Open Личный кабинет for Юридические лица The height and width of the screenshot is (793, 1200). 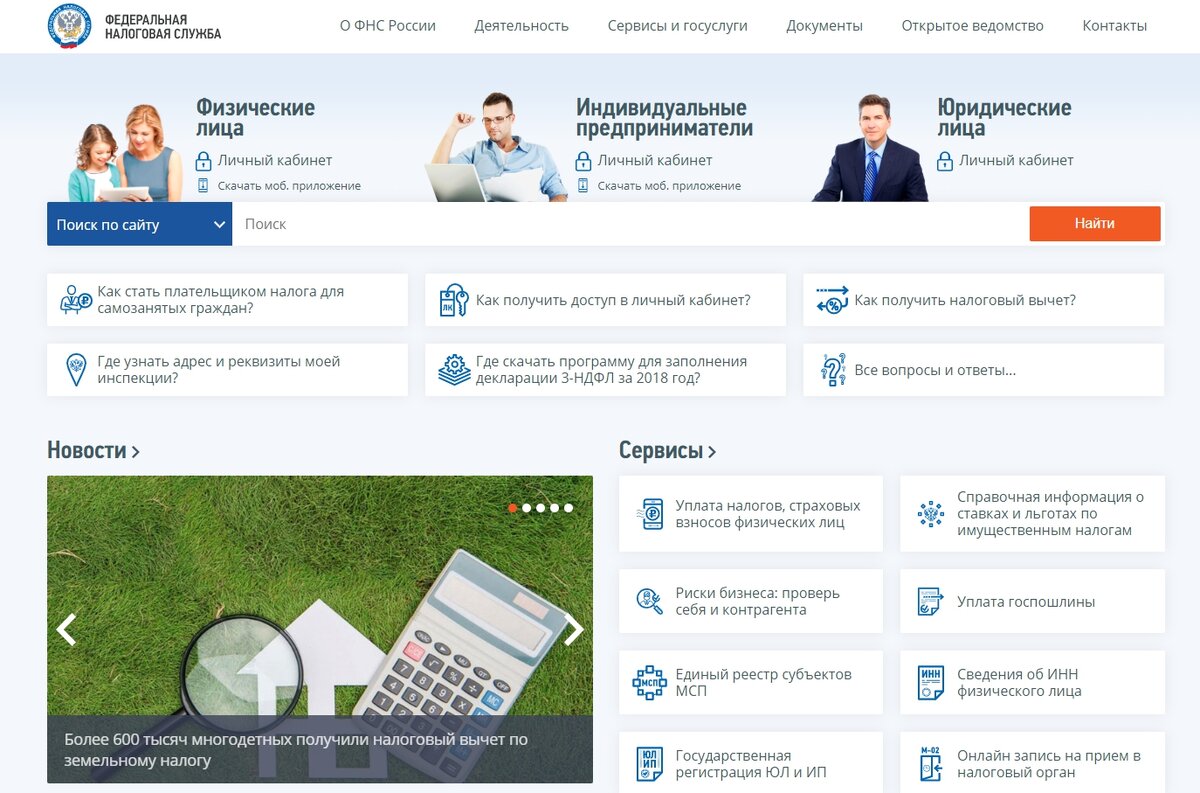click(x=1016, y=160)
